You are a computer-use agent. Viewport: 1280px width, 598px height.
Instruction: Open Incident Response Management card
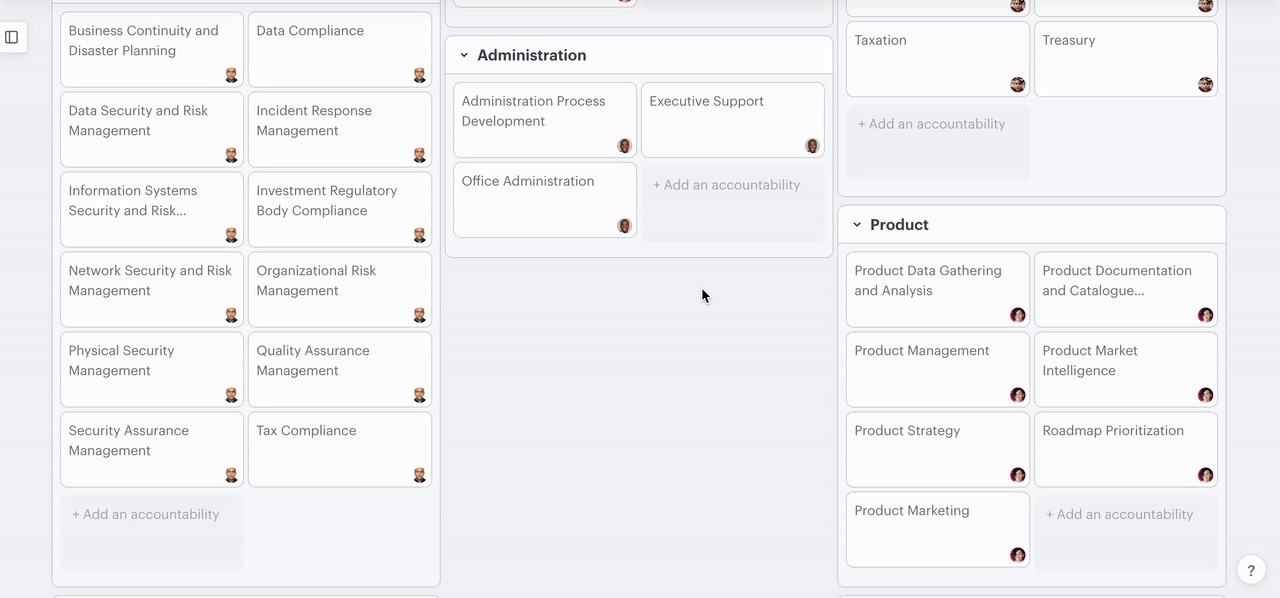339,129
